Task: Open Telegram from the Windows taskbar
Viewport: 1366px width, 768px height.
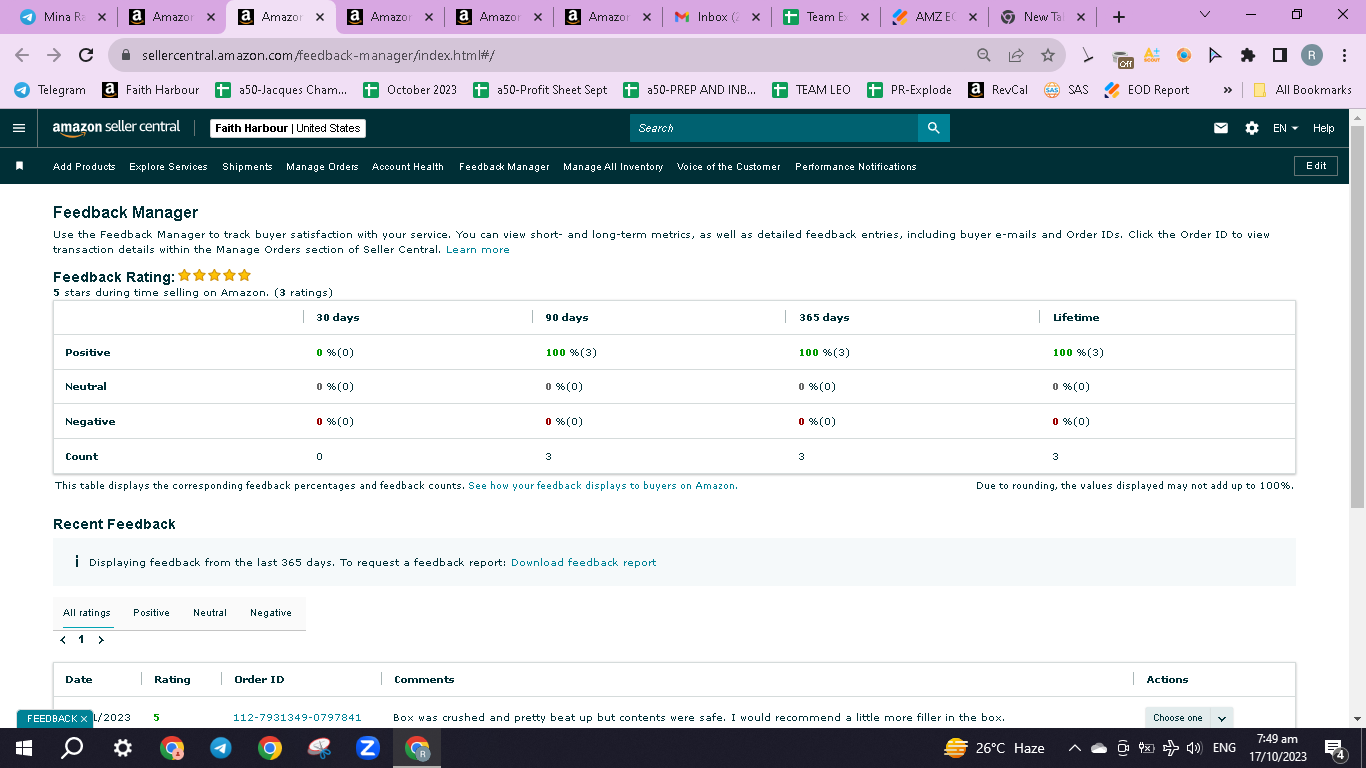Action: (x=221, y=748)
